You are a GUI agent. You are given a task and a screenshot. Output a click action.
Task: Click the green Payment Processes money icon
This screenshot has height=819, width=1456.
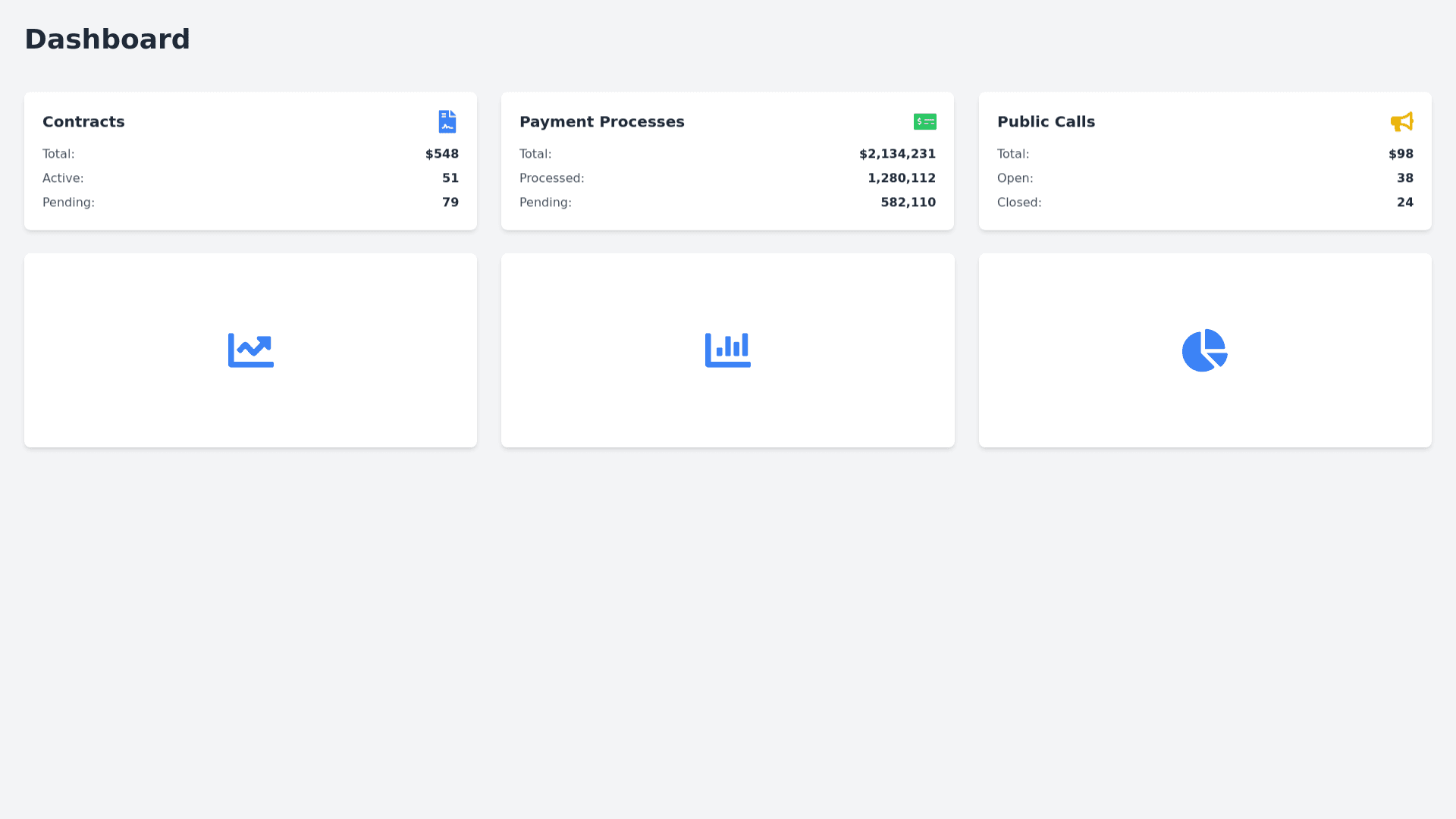pos(924,121)
